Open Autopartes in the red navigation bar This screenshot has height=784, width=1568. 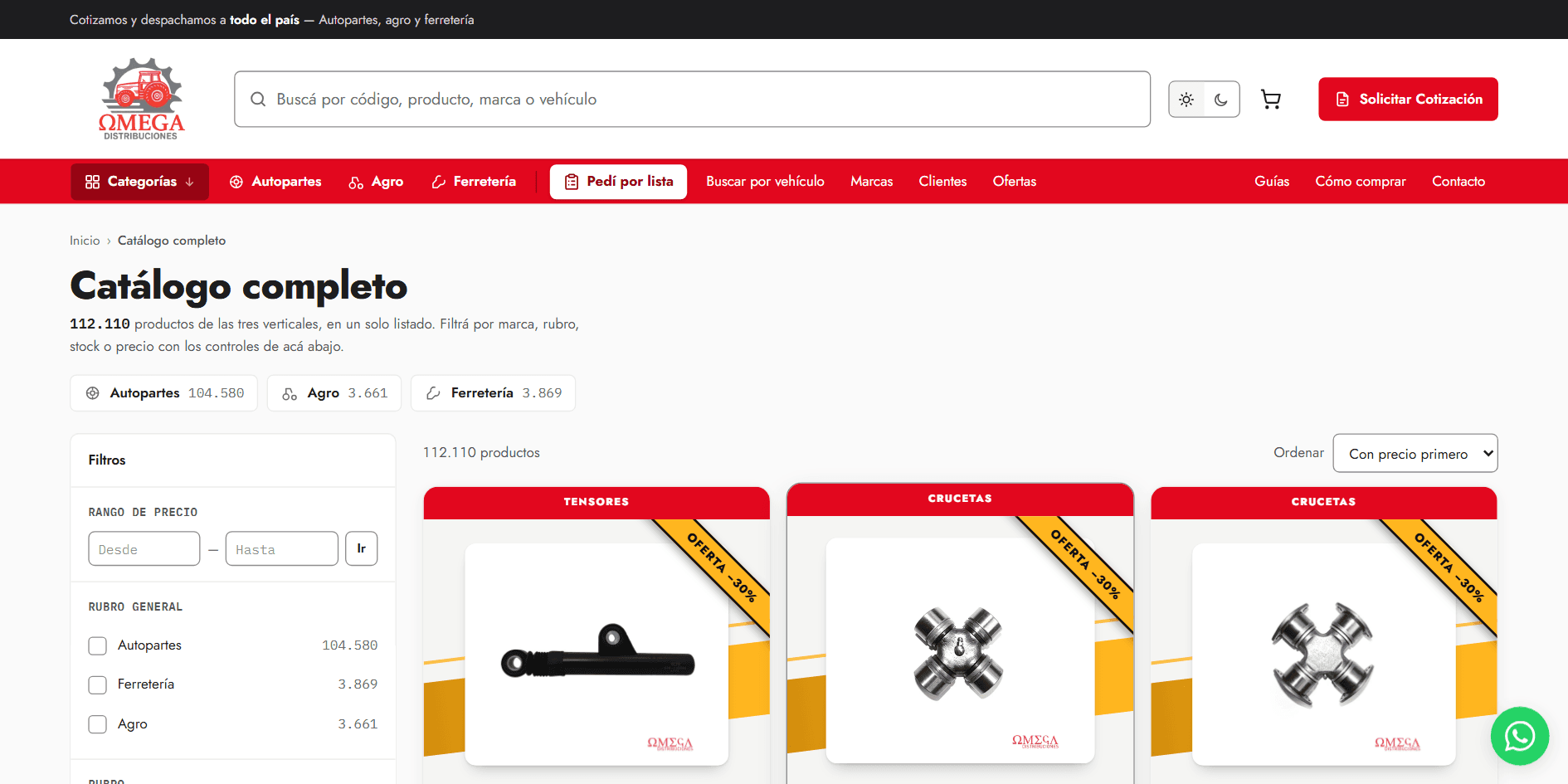(275, 181)
